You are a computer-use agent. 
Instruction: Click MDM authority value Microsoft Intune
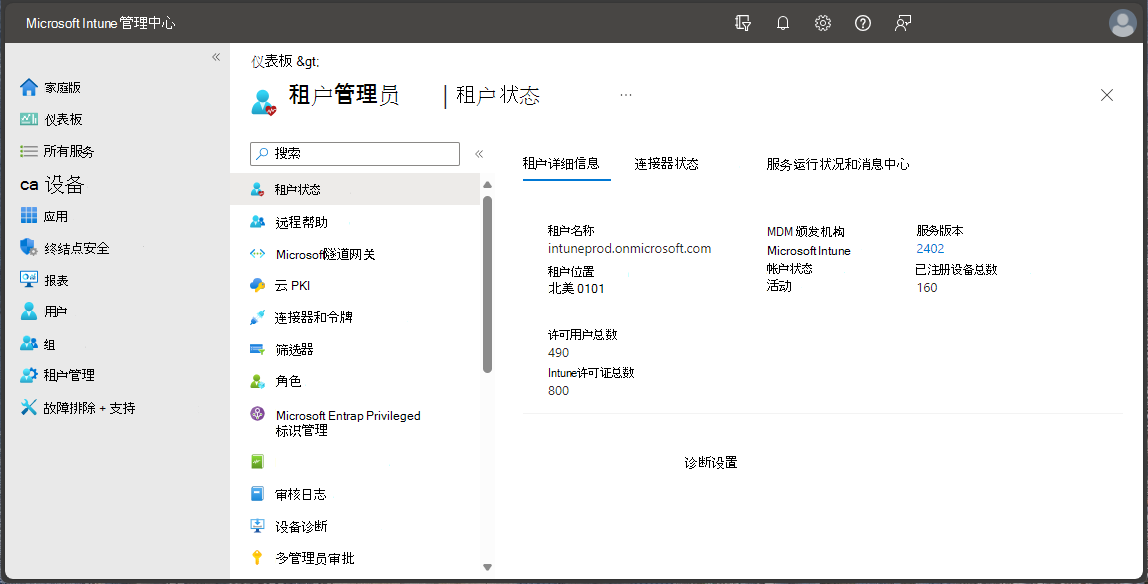(x=808, y=251)
